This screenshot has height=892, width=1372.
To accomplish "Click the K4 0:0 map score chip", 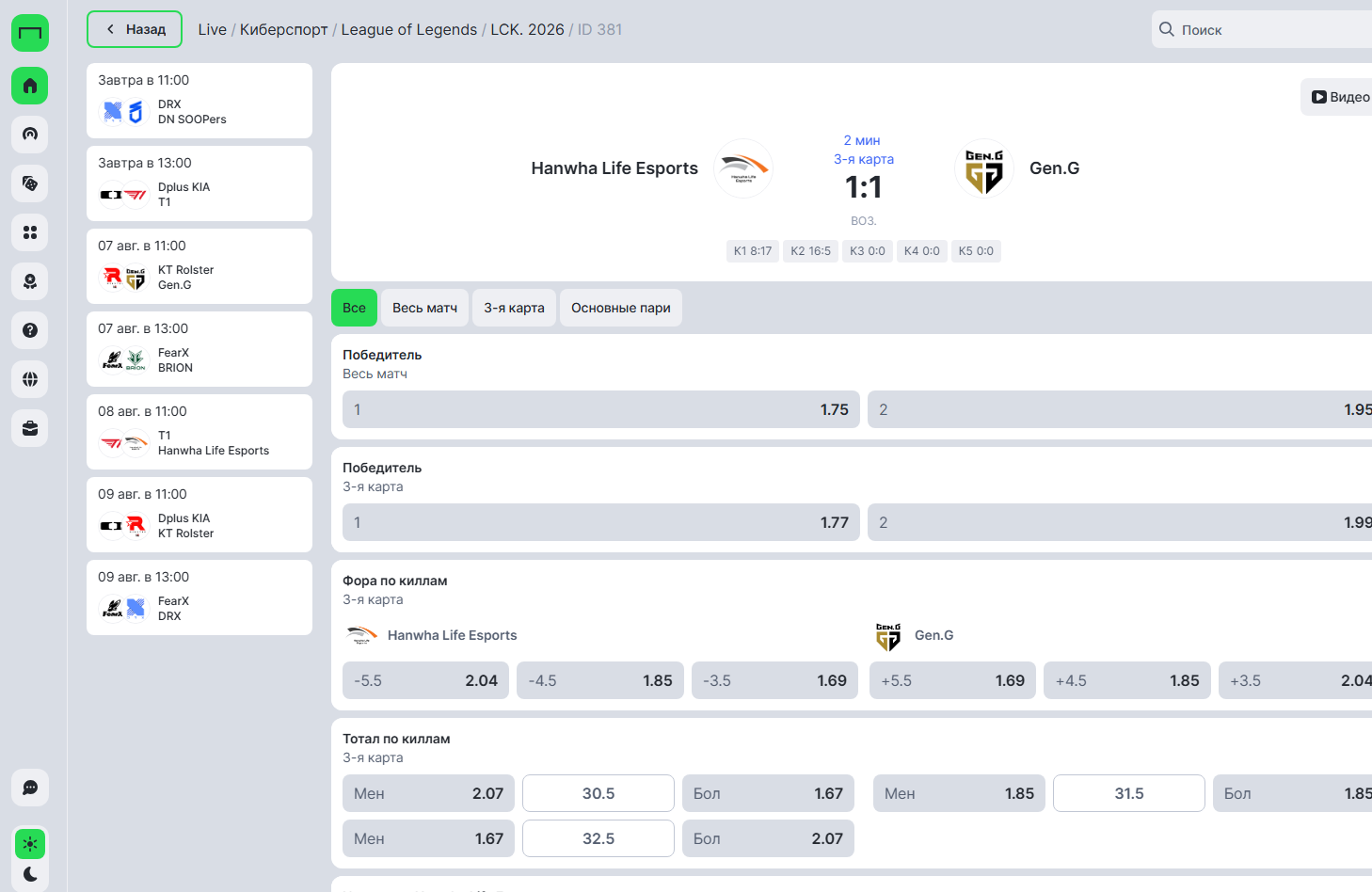I will coord(922,251).
